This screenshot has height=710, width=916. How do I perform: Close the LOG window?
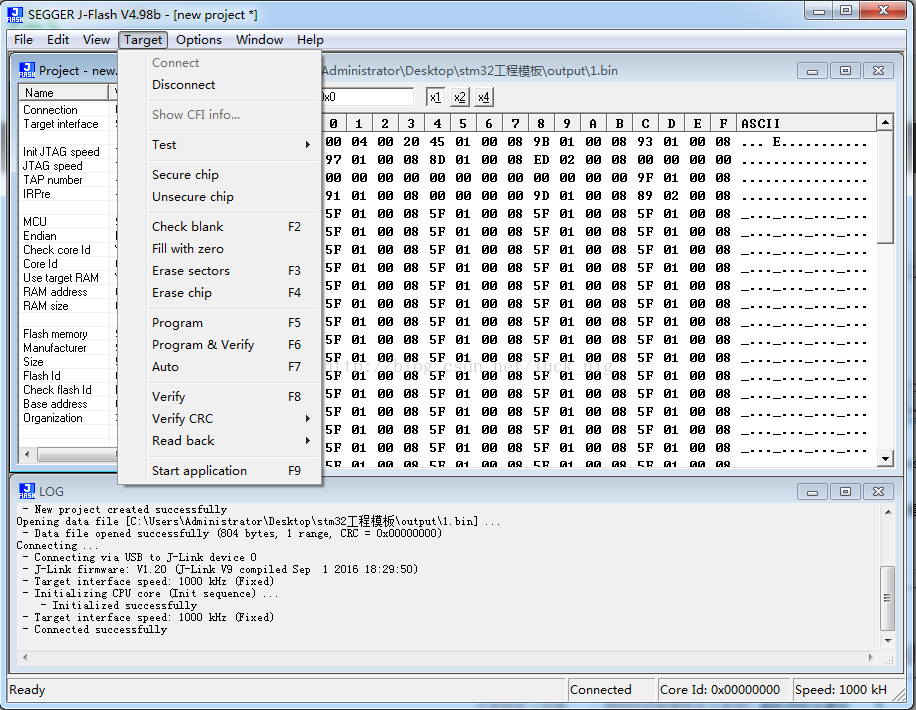[878, 491]
